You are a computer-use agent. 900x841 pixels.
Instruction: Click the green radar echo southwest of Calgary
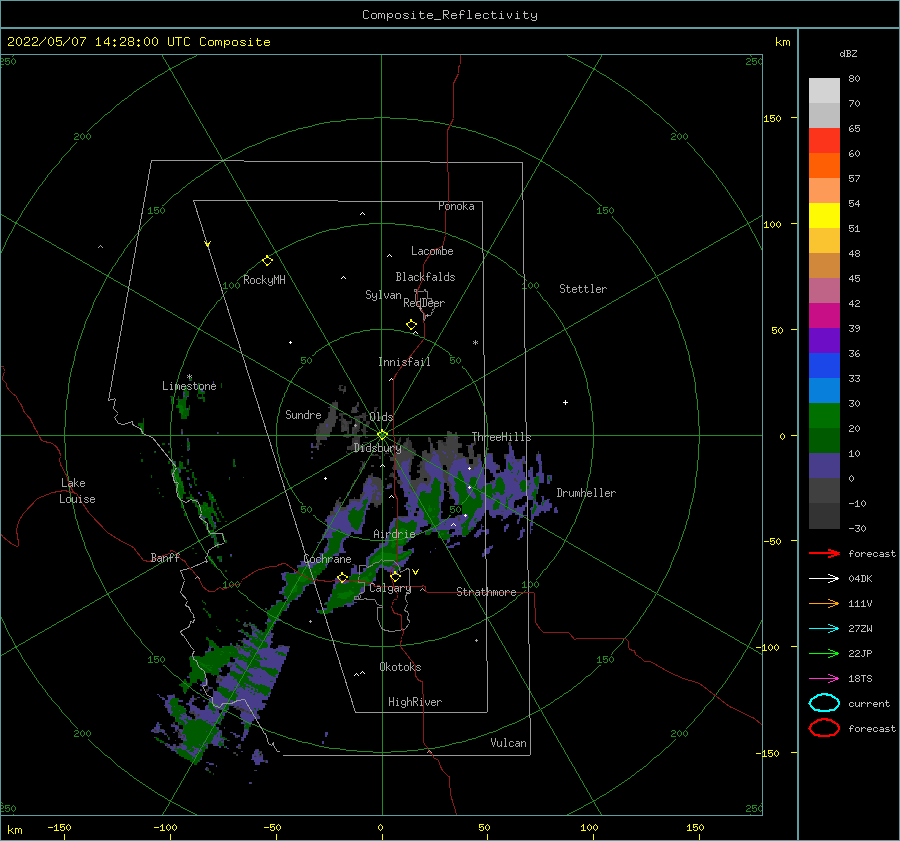[343, 597]
